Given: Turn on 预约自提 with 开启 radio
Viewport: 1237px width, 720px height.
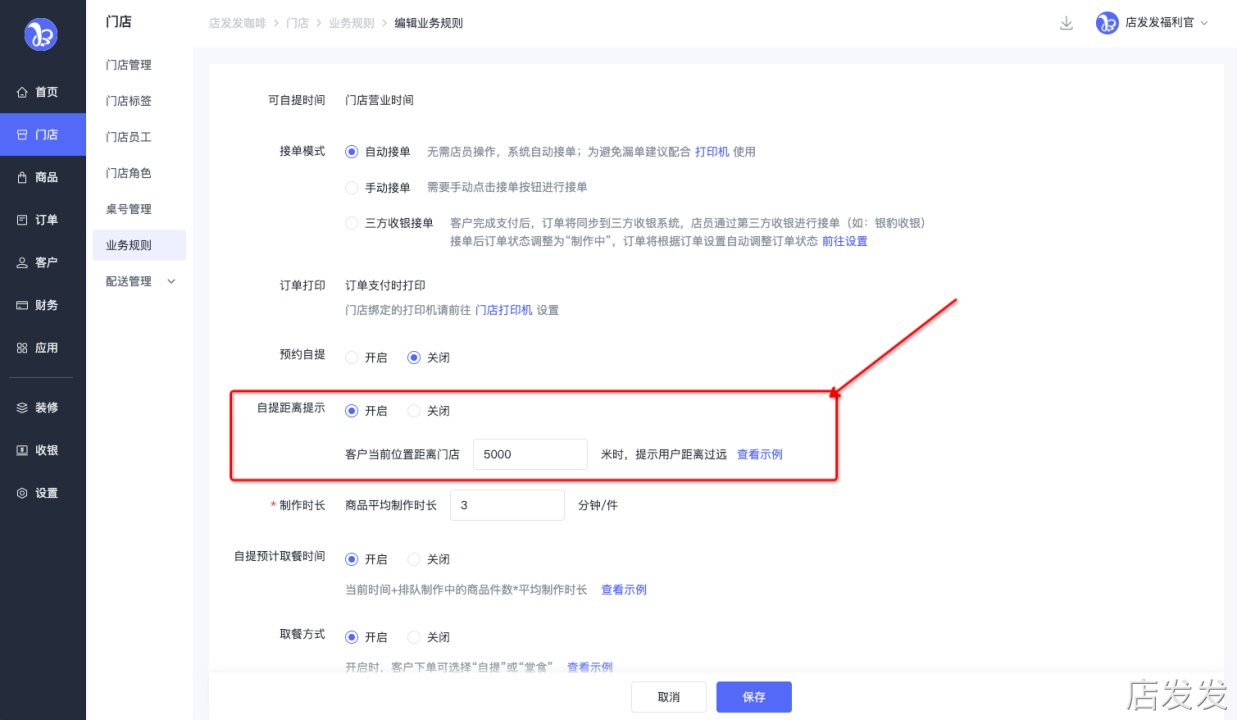Looking at the screenshot, I should coord(351,357).
